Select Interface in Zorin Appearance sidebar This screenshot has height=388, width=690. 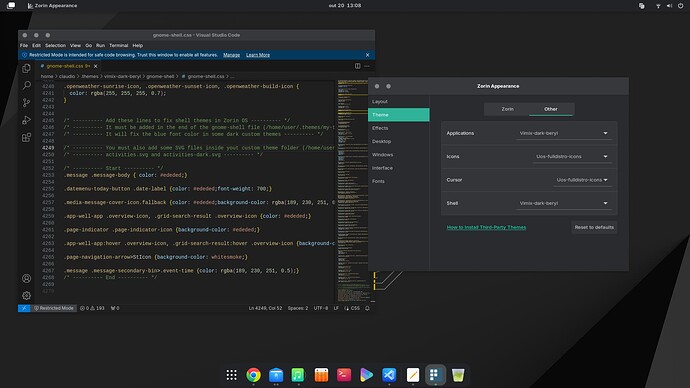click(x=399, y=168)
